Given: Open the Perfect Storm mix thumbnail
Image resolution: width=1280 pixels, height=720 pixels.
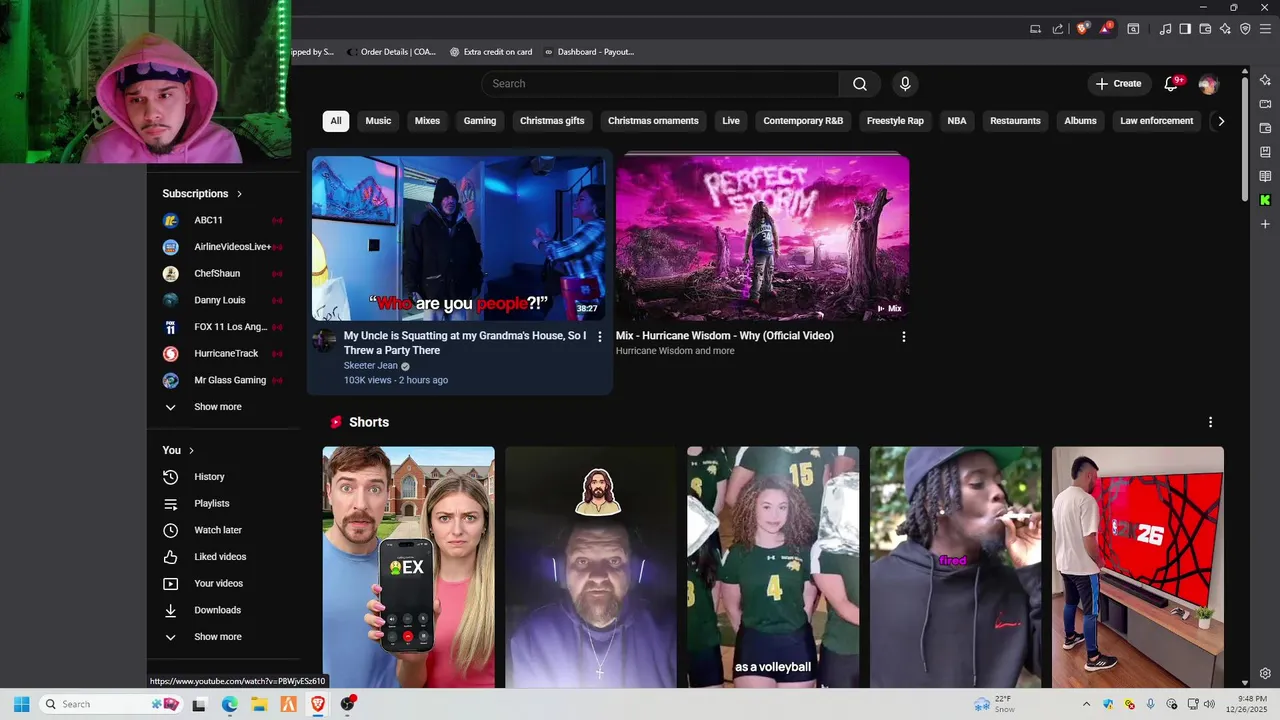Looking at the screenshot, I should point(762,239).
